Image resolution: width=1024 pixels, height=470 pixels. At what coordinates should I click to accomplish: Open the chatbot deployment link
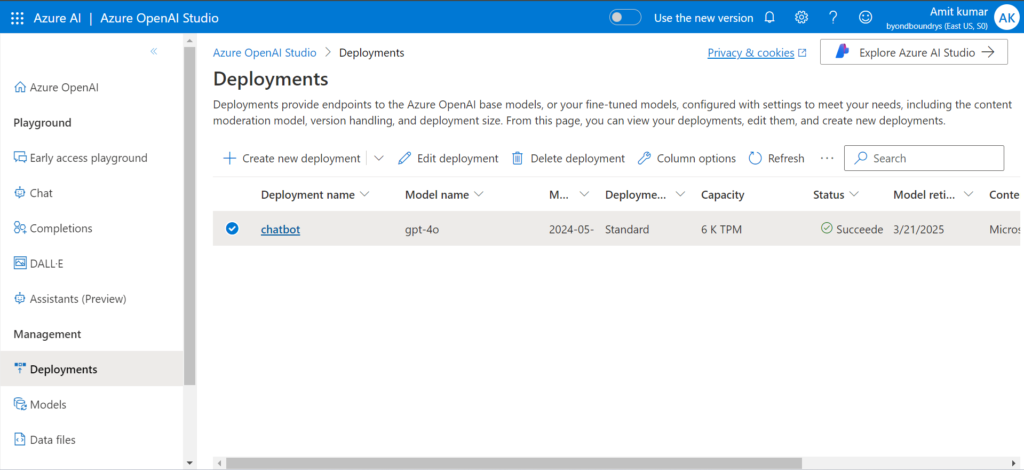pos(280,229)
